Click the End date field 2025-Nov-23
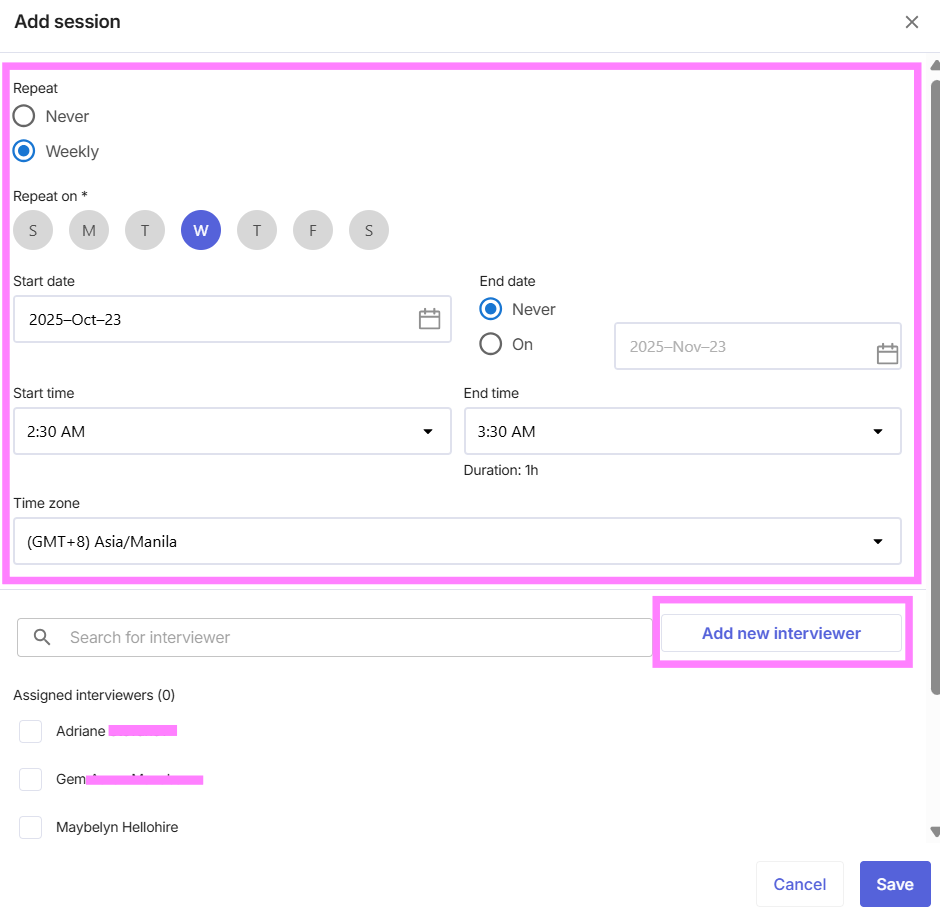940x916 pixels. pos(758,346)
